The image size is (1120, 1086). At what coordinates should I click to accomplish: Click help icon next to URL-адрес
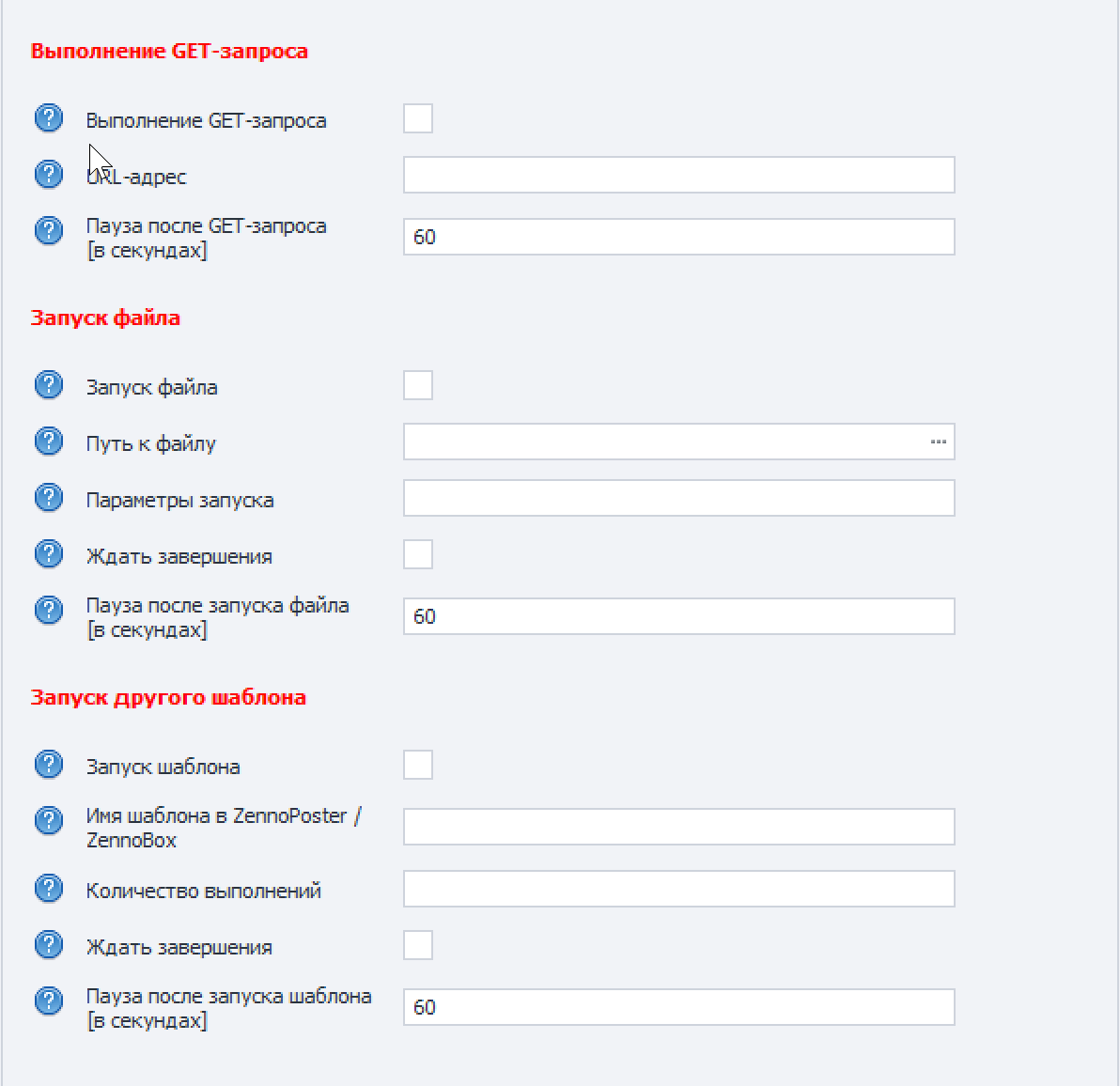click(x=49, y=175)
